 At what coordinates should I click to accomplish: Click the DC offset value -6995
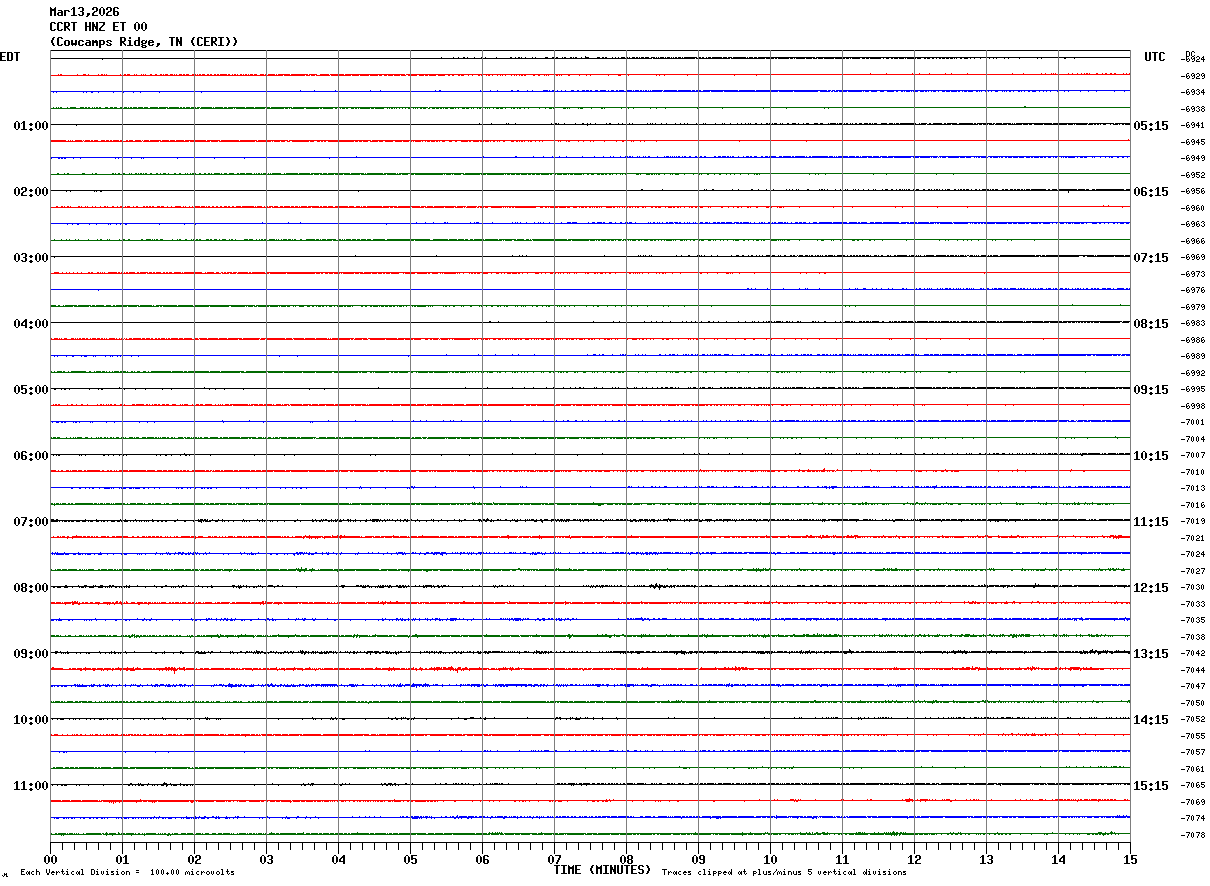1193,389
